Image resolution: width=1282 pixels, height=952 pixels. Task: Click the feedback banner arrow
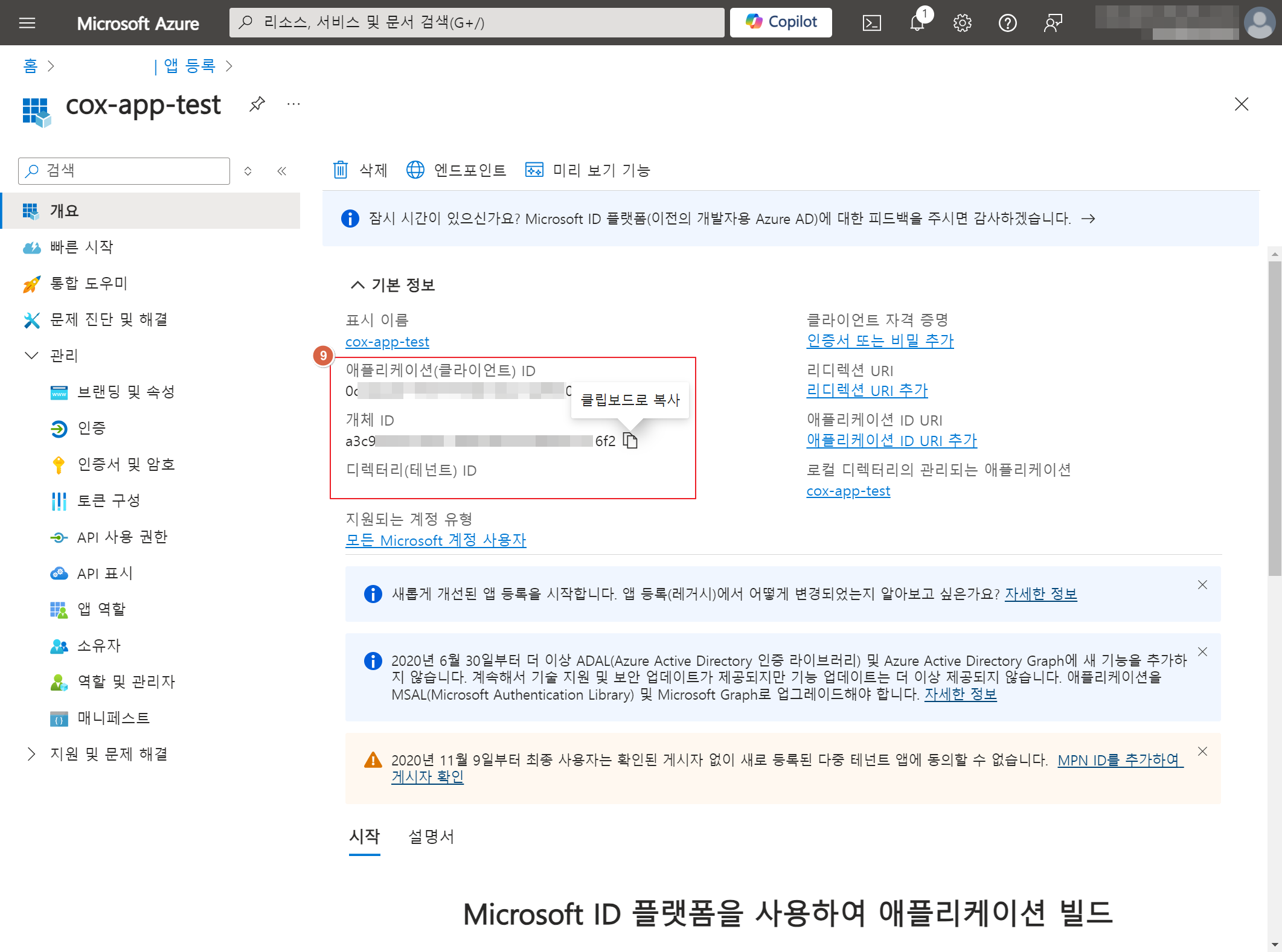click(1088, 219)
